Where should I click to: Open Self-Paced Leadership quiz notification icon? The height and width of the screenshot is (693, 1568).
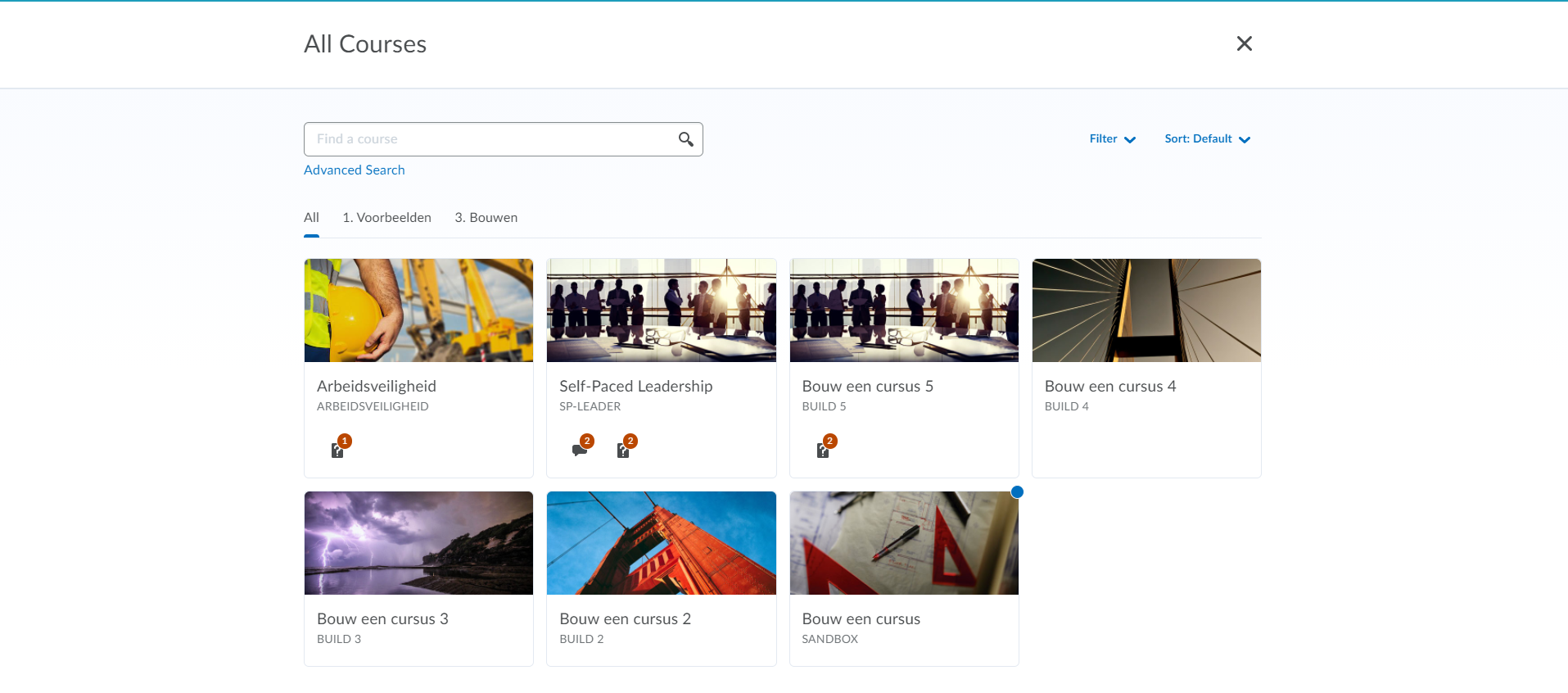coord(626,446)
